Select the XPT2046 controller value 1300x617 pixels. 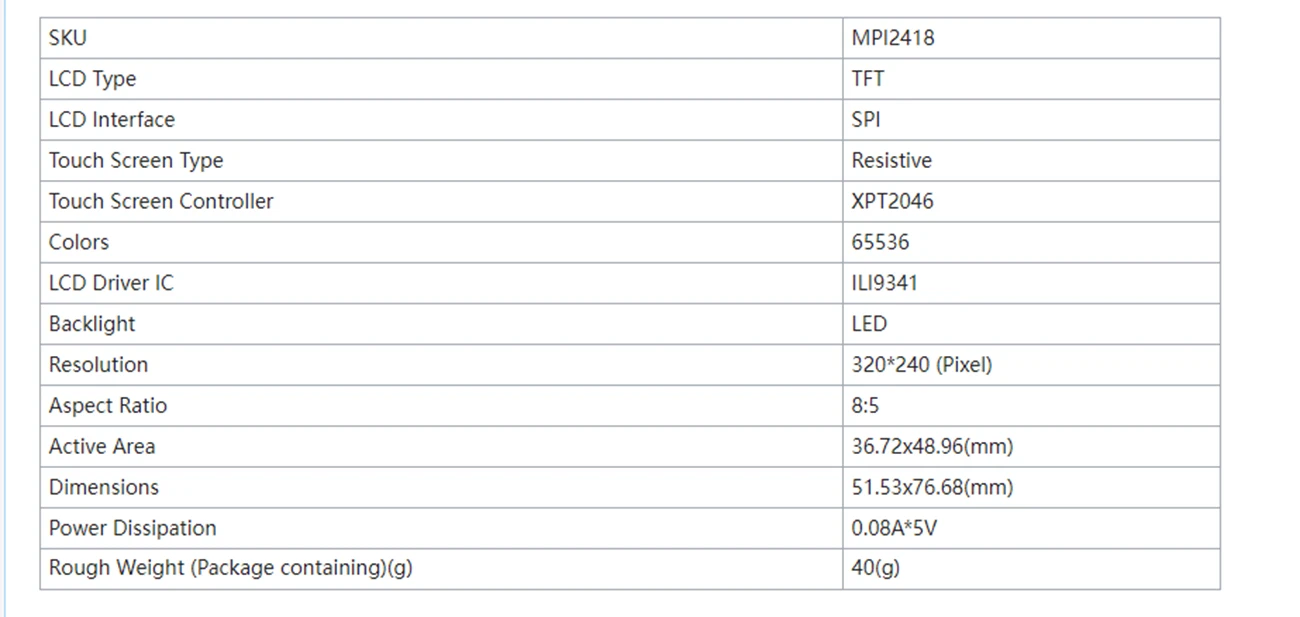(892, 201)
